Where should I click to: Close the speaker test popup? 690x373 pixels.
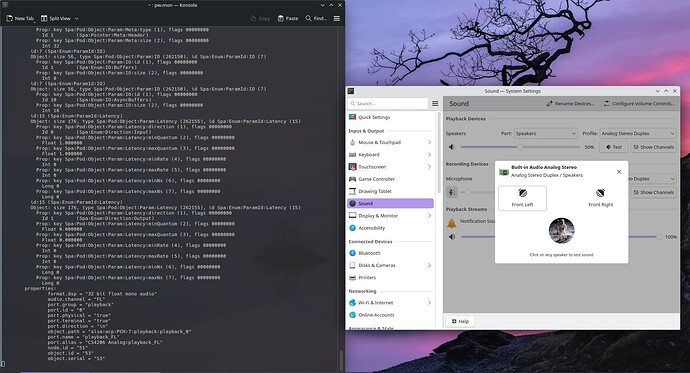[619, 172]
